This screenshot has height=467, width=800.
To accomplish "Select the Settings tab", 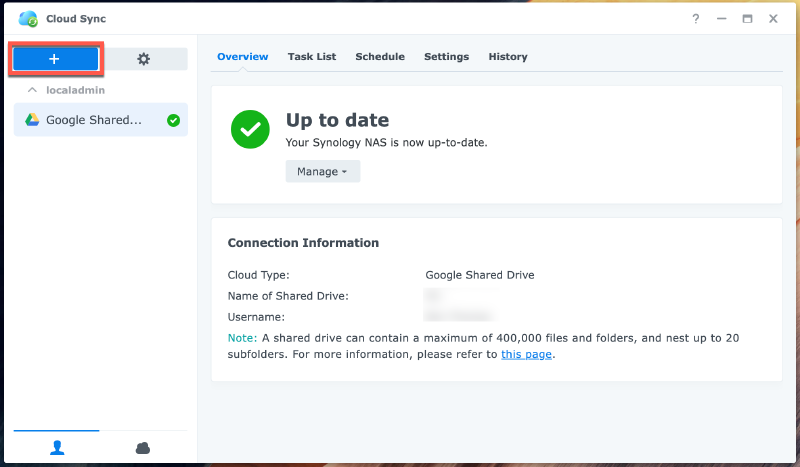I will [x=446, y=57].
